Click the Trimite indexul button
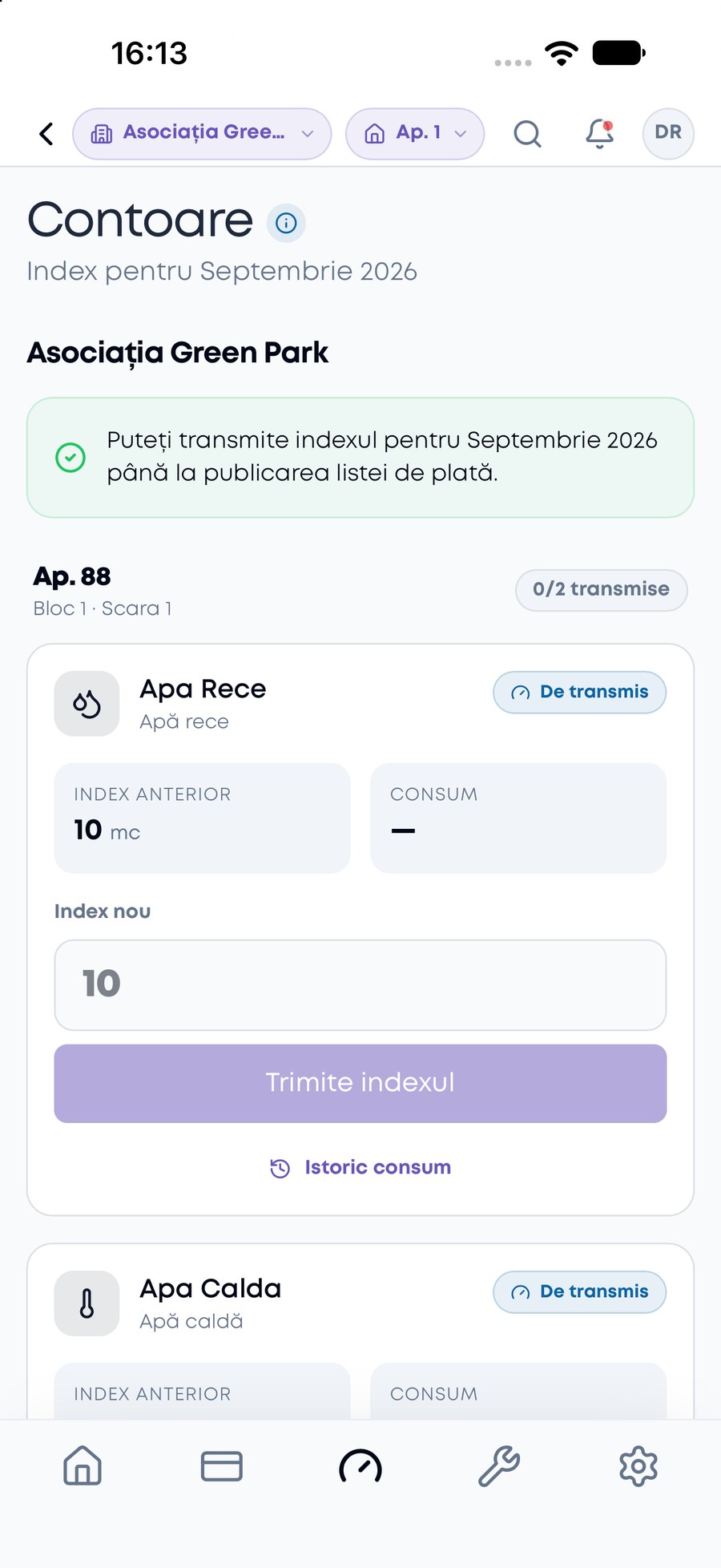 click(360, 1083)
